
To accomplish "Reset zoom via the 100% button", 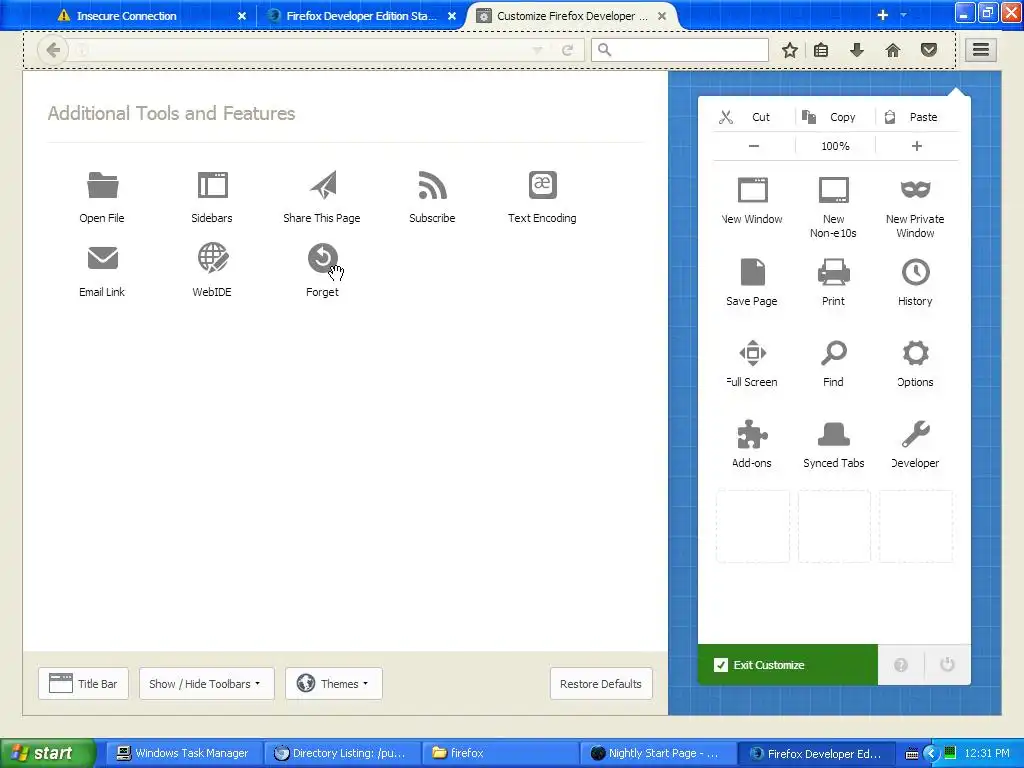I will (x=835, y=146).
